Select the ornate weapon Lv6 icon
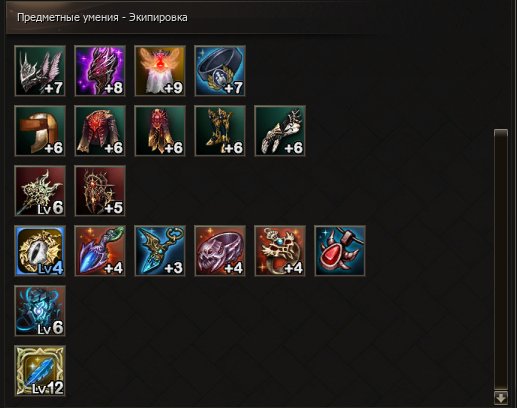517x408 pixels. coord(40,191)
